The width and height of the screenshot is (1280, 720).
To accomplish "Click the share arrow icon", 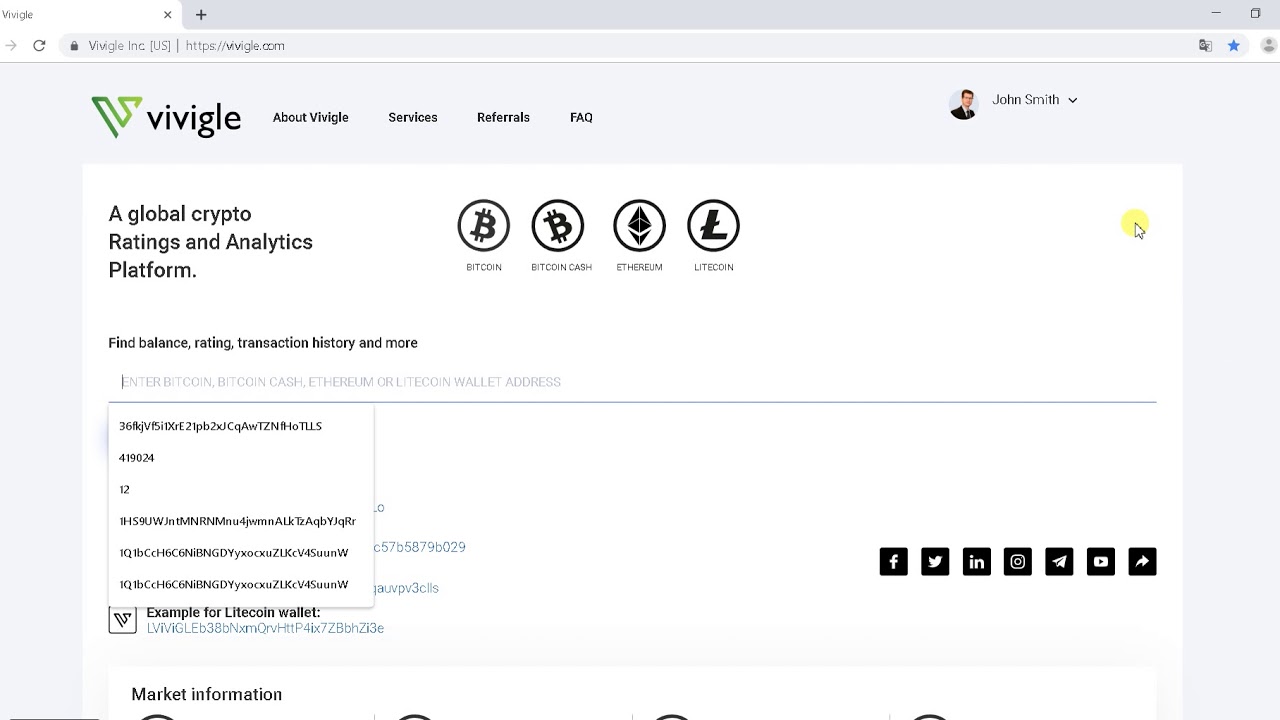I will 1142,562.
